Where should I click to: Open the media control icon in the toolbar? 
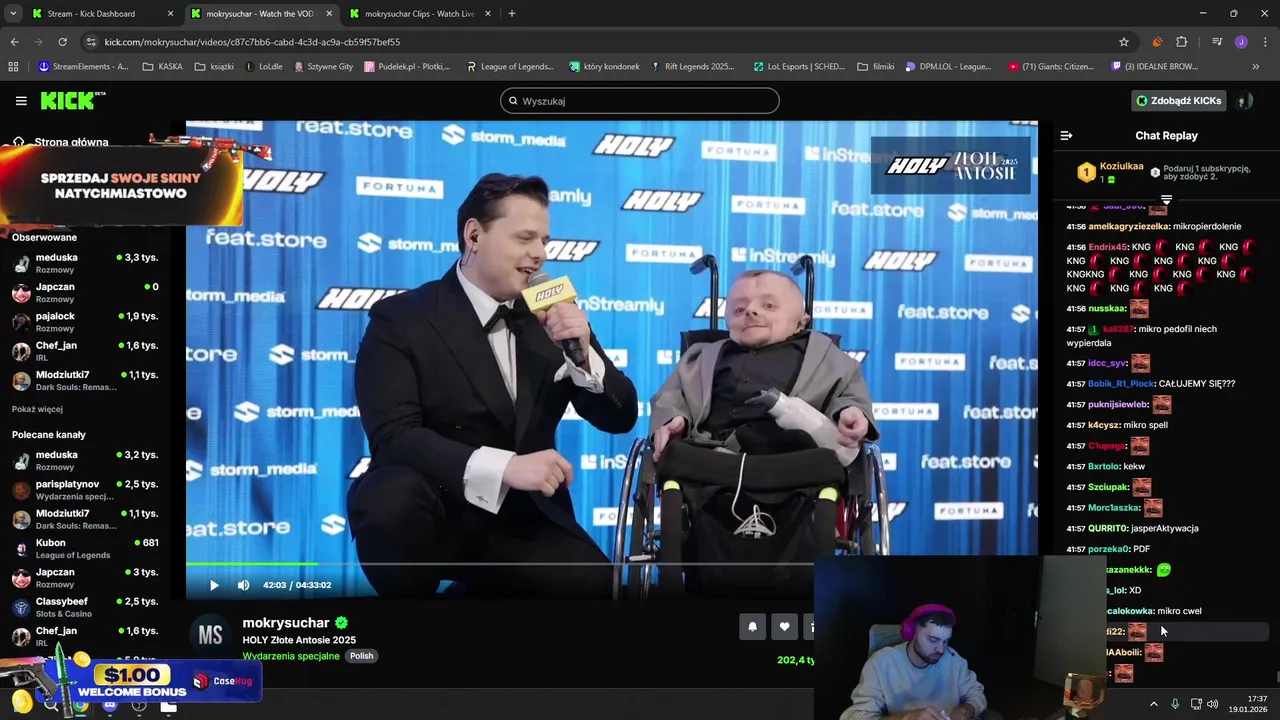pos(1217,42)
